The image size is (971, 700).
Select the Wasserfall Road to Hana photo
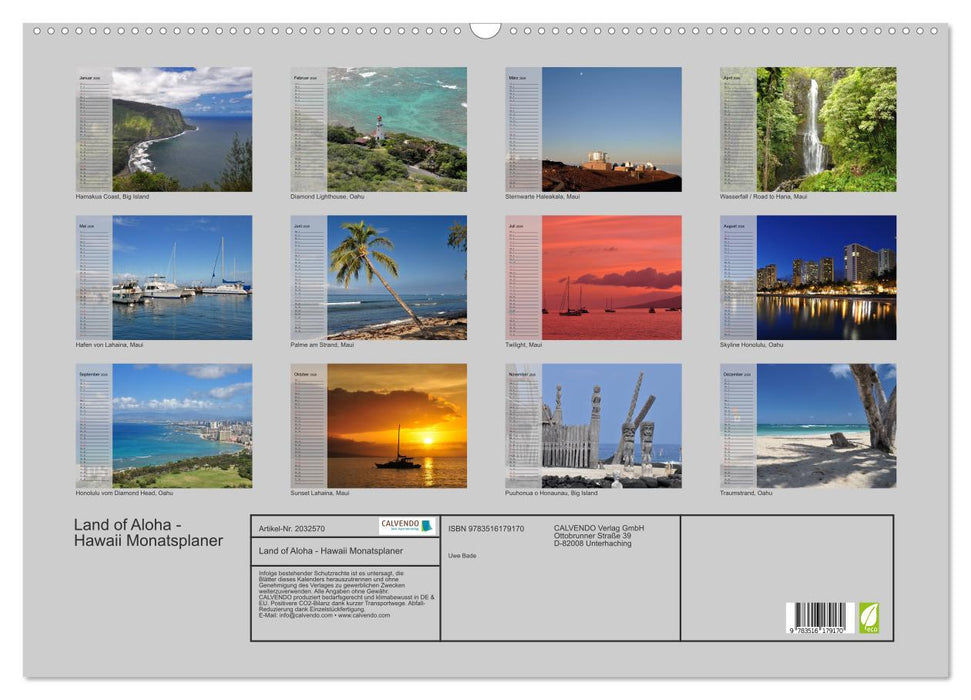(826, 129)
